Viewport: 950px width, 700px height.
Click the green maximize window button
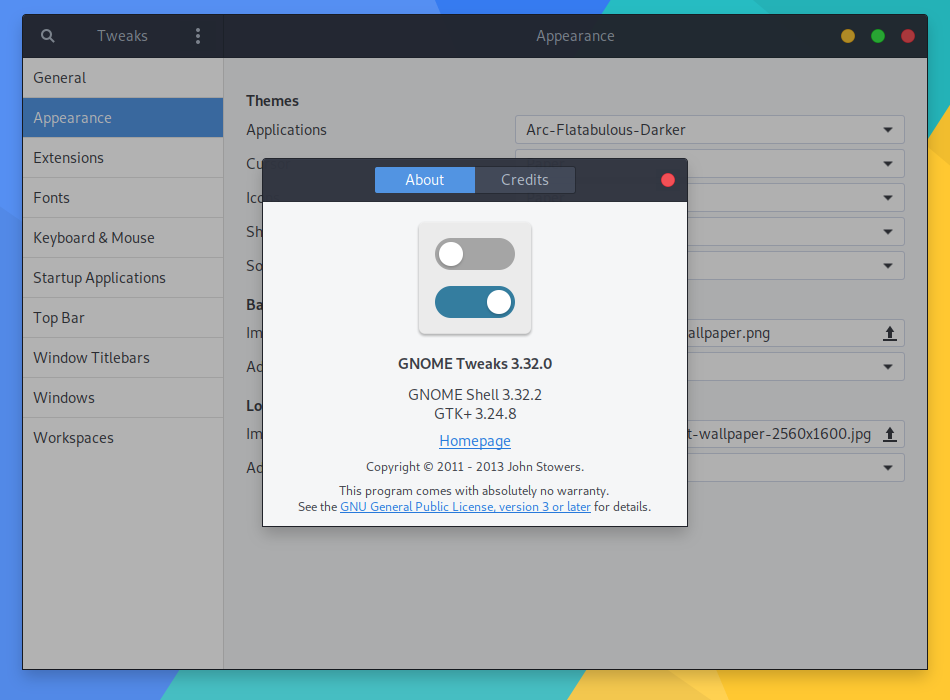877,36
